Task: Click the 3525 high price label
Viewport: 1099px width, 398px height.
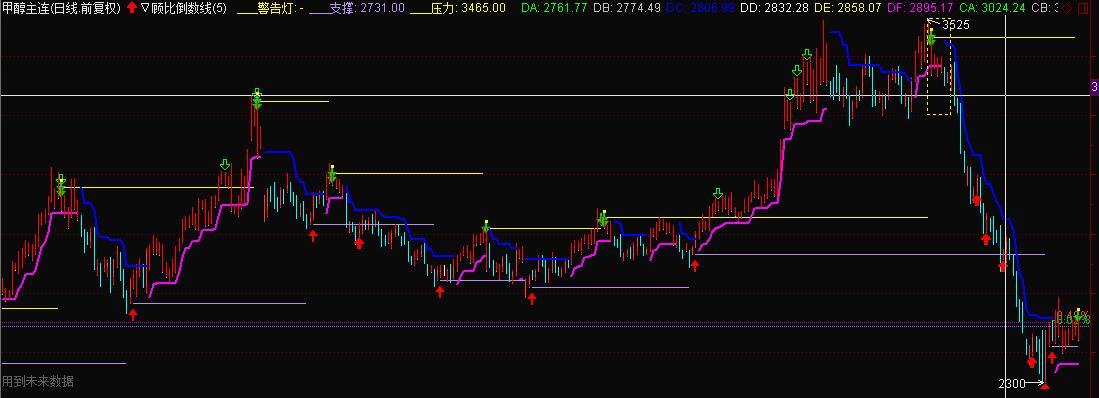Action: point(955,25)
